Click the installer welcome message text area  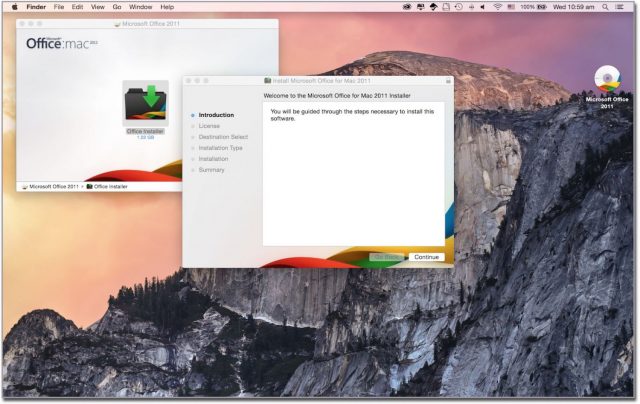click(x=353, y=174)
